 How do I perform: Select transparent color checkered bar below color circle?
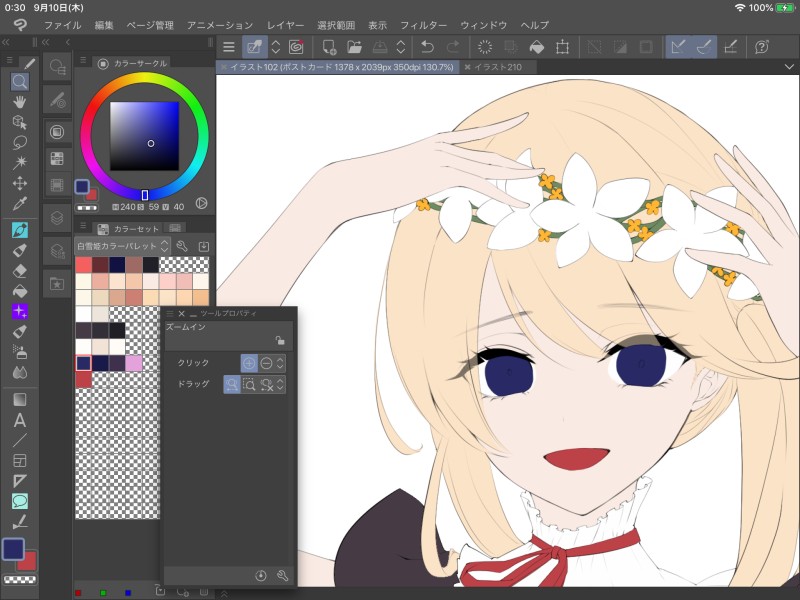[87, 208]
